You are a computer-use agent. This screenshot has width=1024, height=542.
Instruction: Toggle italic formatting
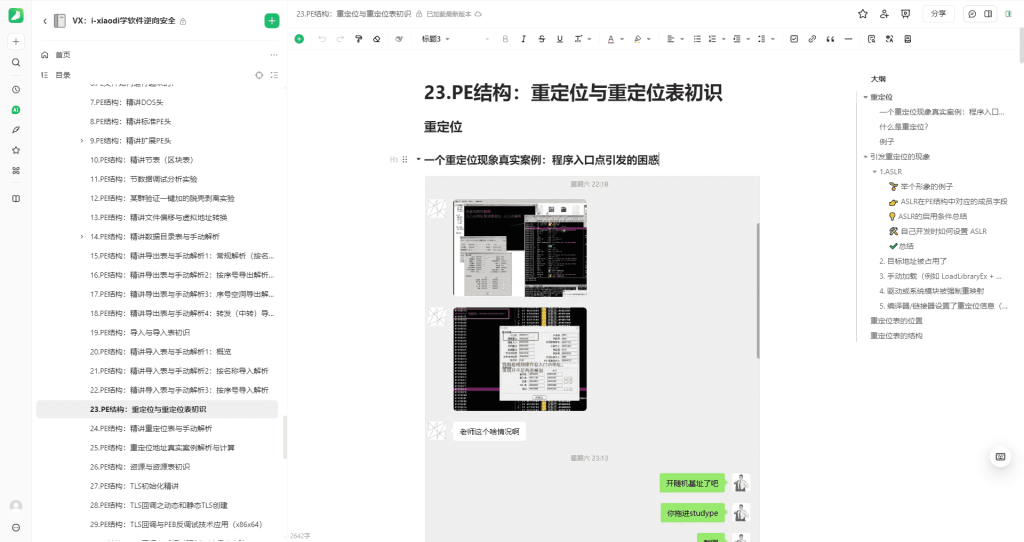click(x=523, y=39)
